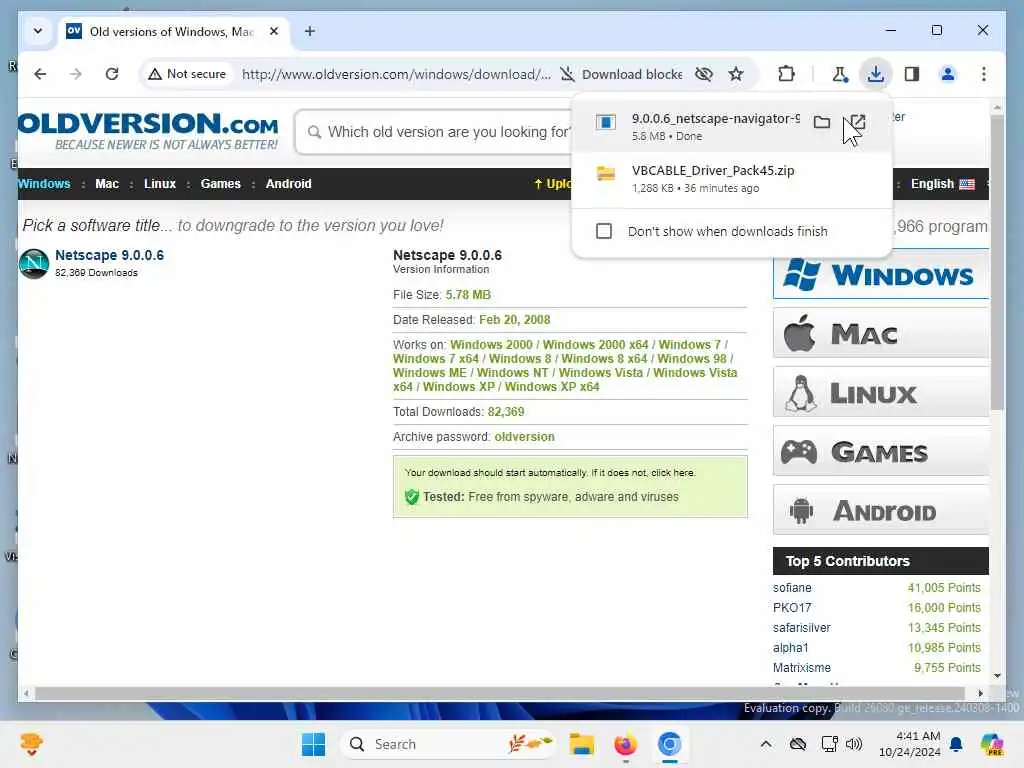
Task: Open the browser side panel
Action: 912,74
